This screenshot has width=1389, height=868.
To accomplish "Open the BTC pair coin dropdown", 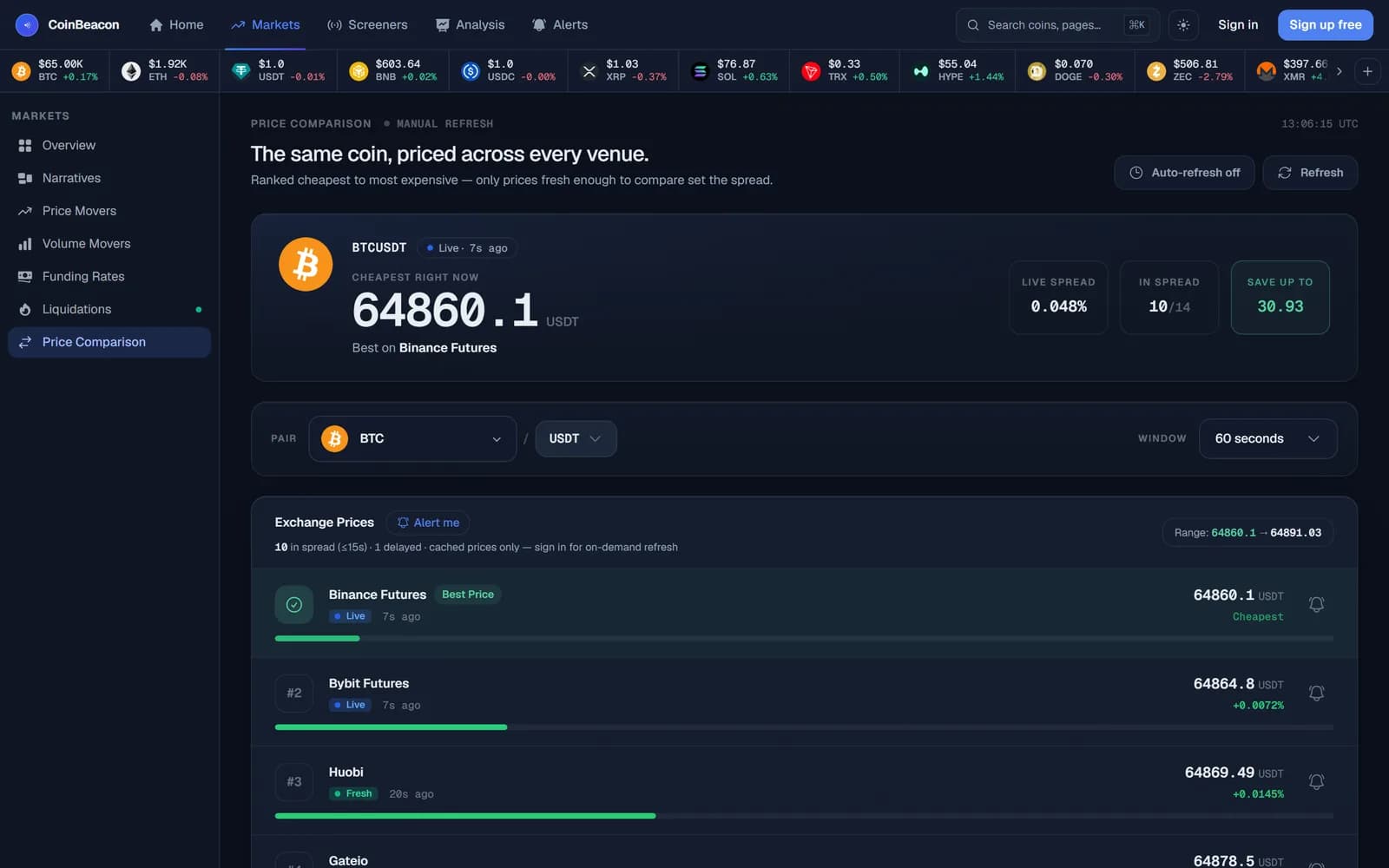I will point(412,438).
